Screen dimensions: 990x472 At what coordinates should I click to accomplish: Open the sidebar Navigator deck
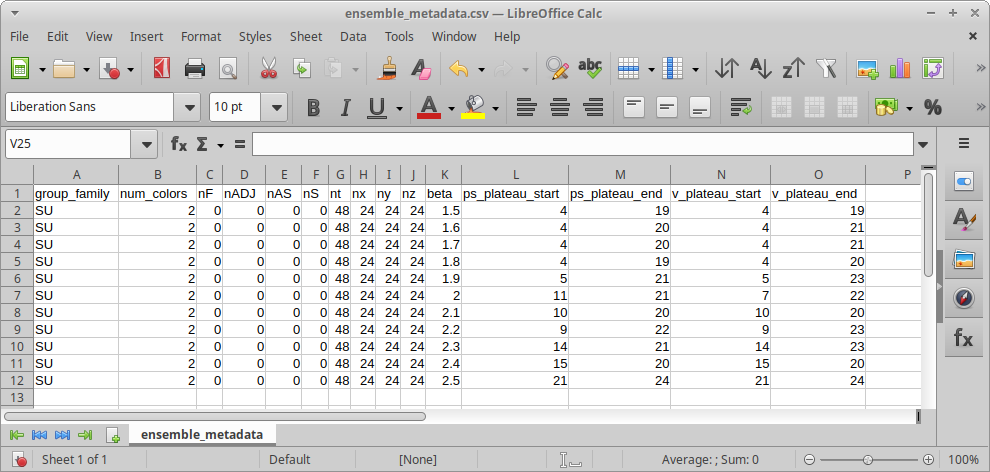(963, 298)
